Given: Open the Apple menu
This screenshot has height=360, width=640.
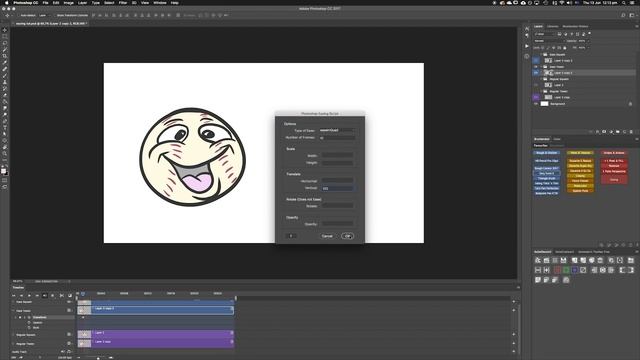Looking at the screenshot, I should tap(6, 3).
